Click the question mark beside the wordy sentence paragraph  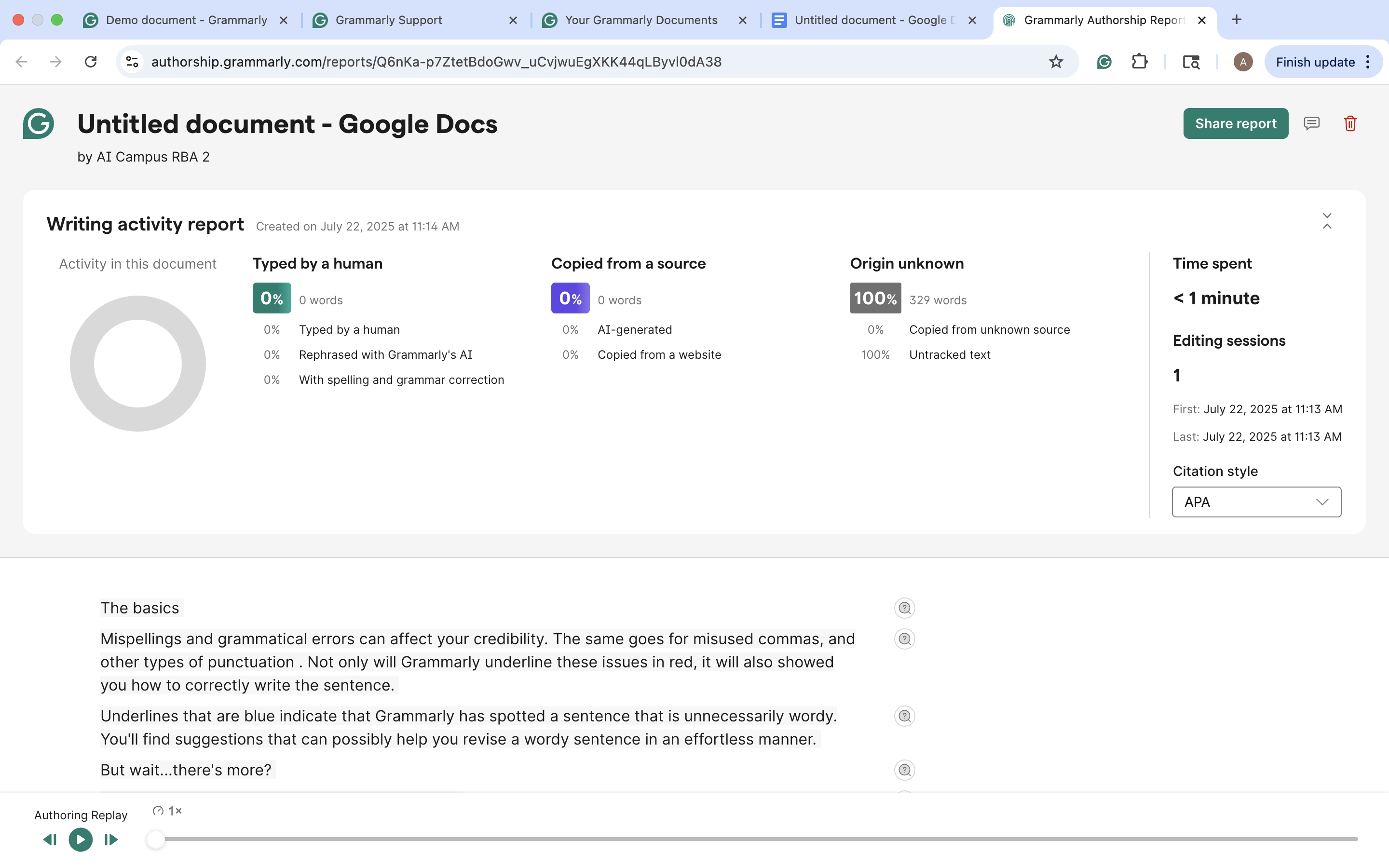point(904,716)
